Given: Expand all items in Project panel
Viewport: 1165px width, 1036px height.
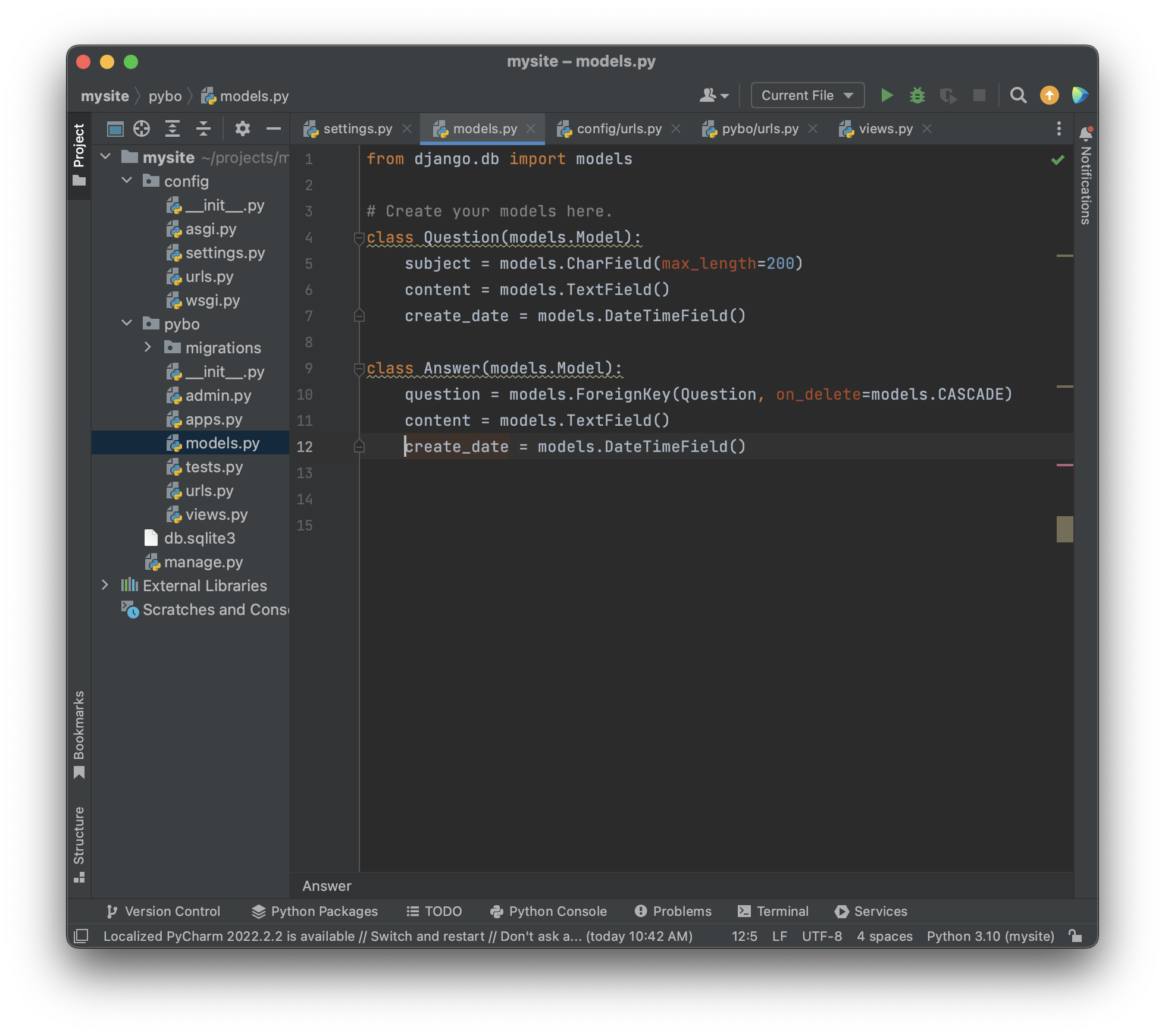Looking at the screenshot, I should pos(173,128).
